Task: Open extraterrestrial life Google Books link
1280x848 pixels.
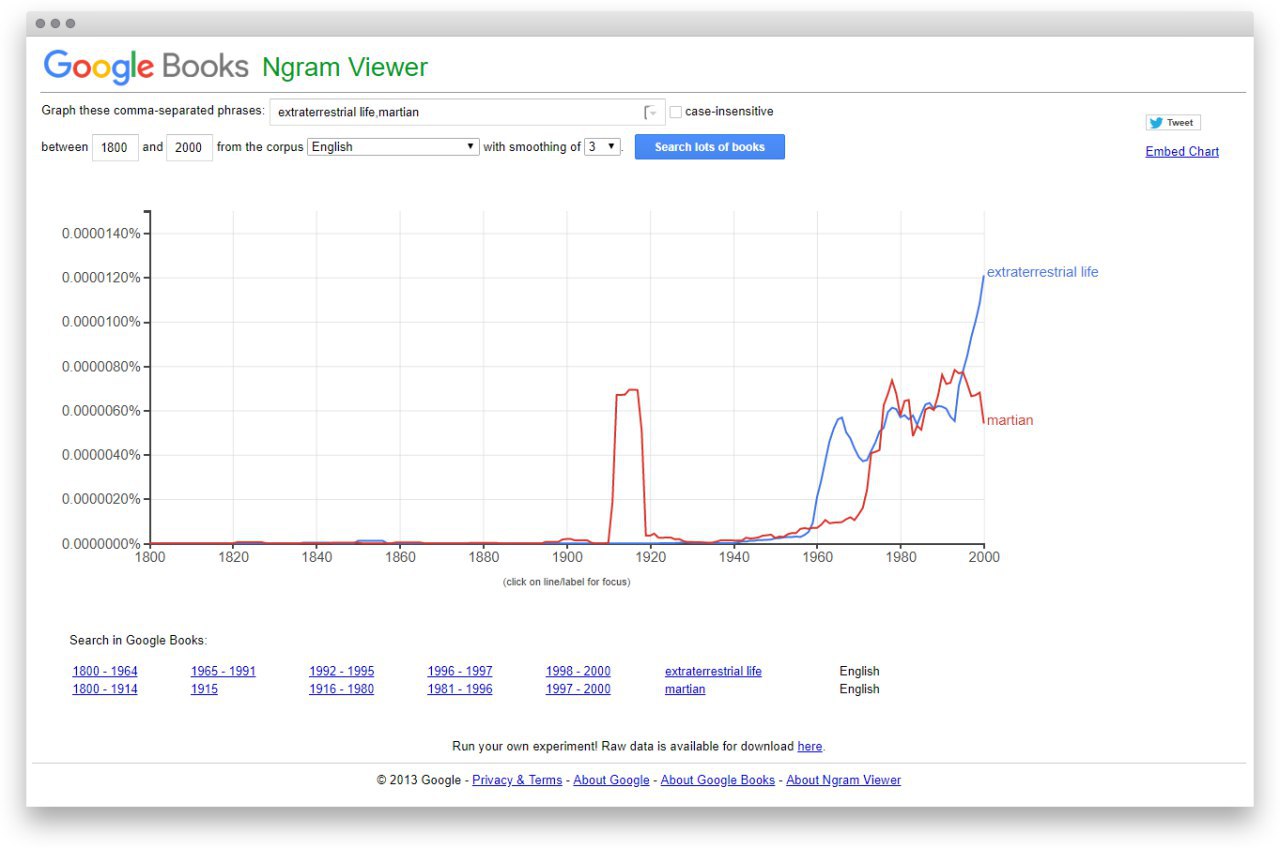Action: coord(713,671)
